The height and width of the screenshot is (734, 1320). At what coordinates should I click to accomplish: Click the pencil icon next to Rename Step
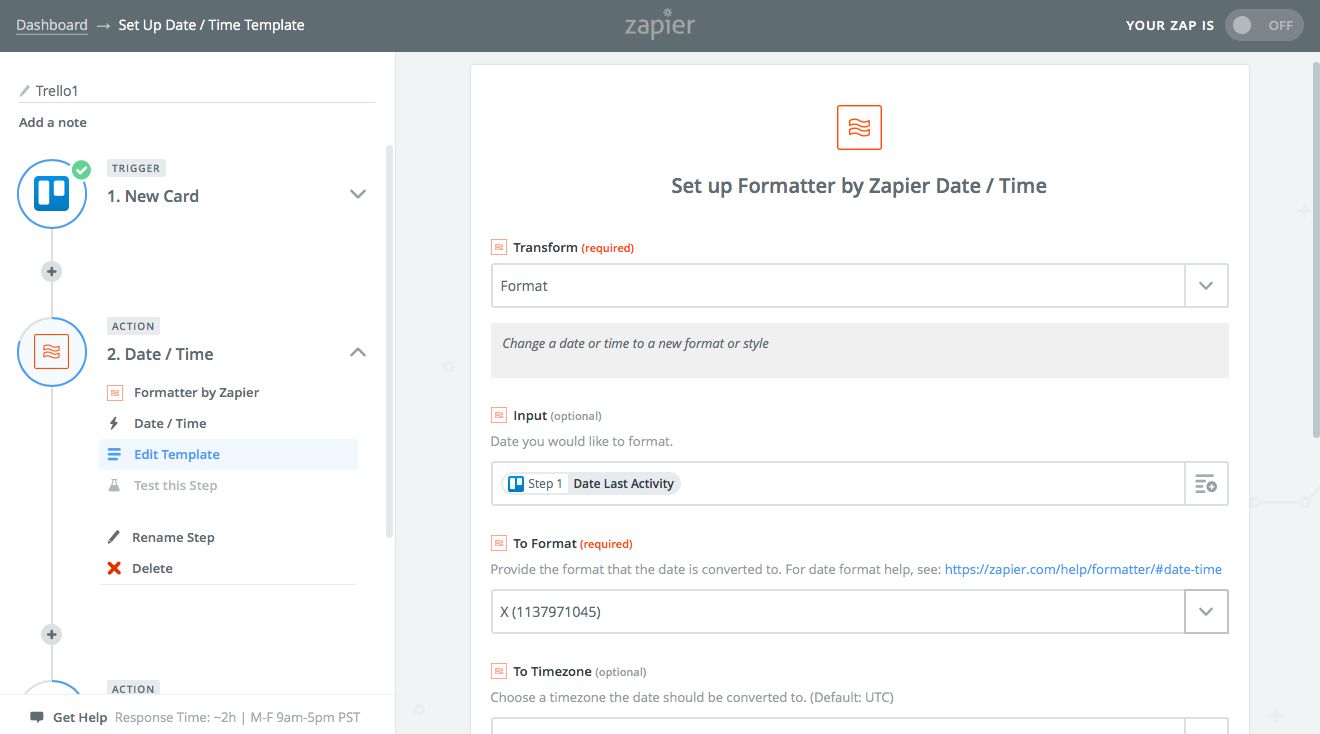pyautogui.click(x=114, y=537)
